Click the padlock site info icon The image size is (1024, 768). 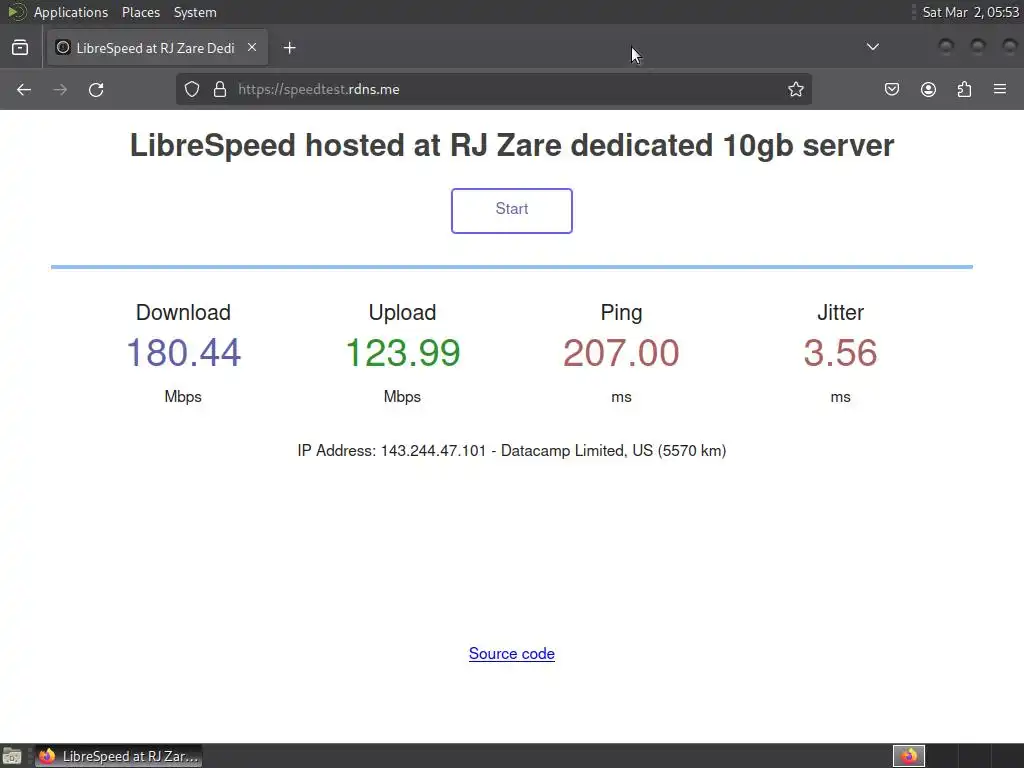click(x=220, y=89)
